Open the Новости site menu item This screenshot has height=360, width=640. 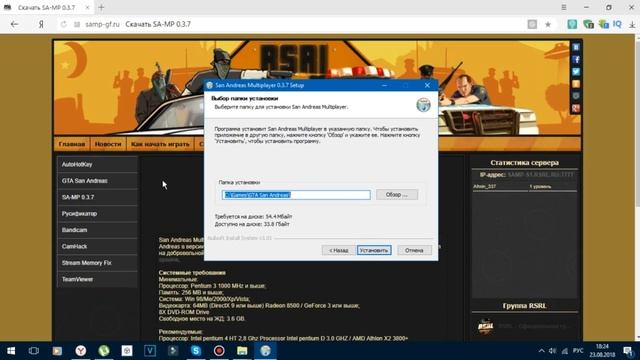coord(108,144)
